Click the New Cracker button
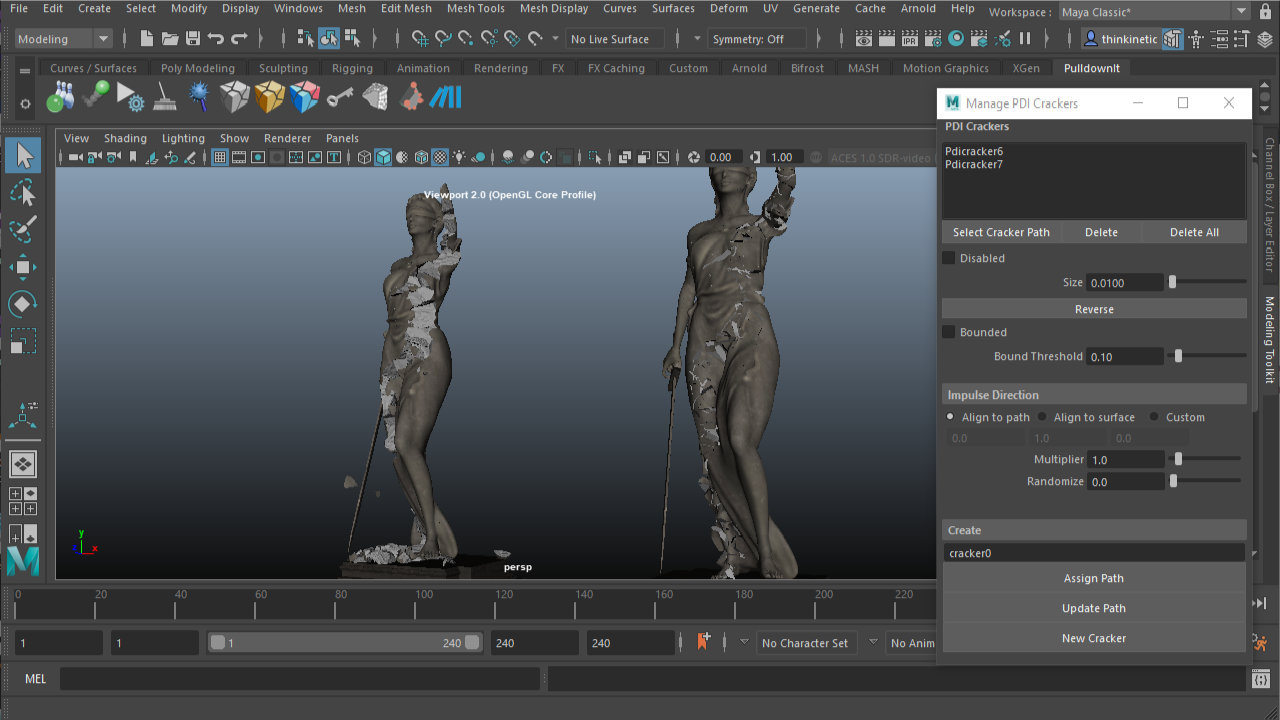The image size is (1280, 720). (x=1094, y=638)
